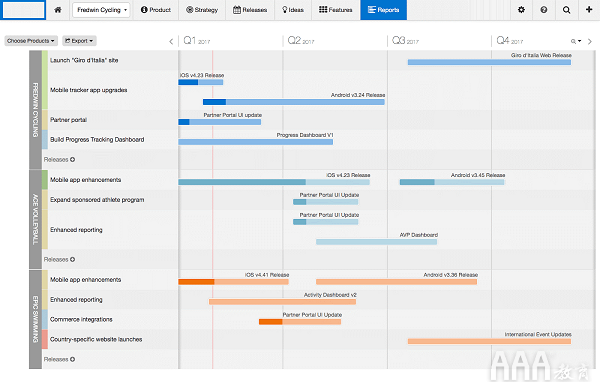Click the Android v3.24 Release bar
600x387 pixels.
293,102
